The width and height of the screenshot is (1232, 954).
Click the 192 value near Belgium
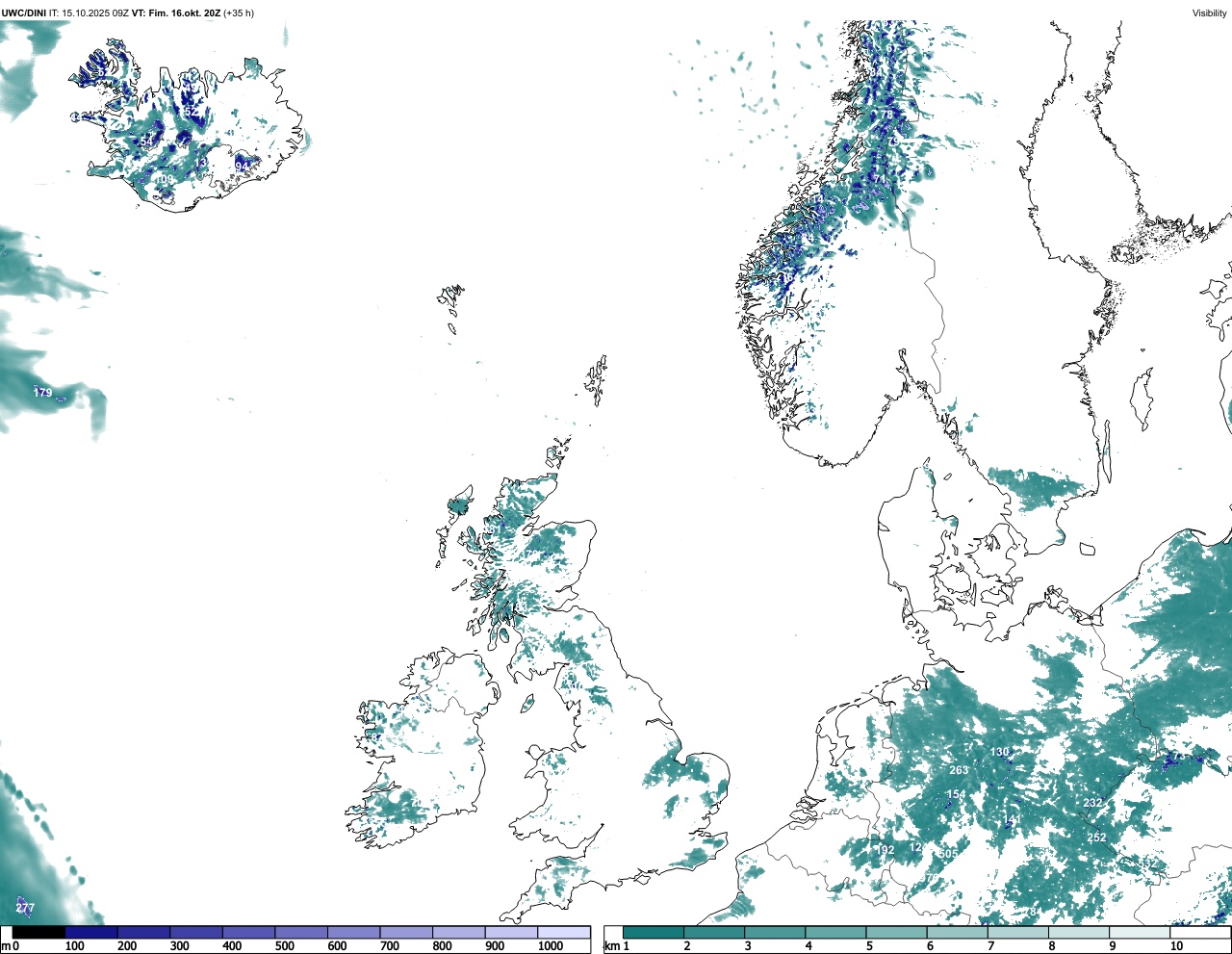click(x=885, y=849)
